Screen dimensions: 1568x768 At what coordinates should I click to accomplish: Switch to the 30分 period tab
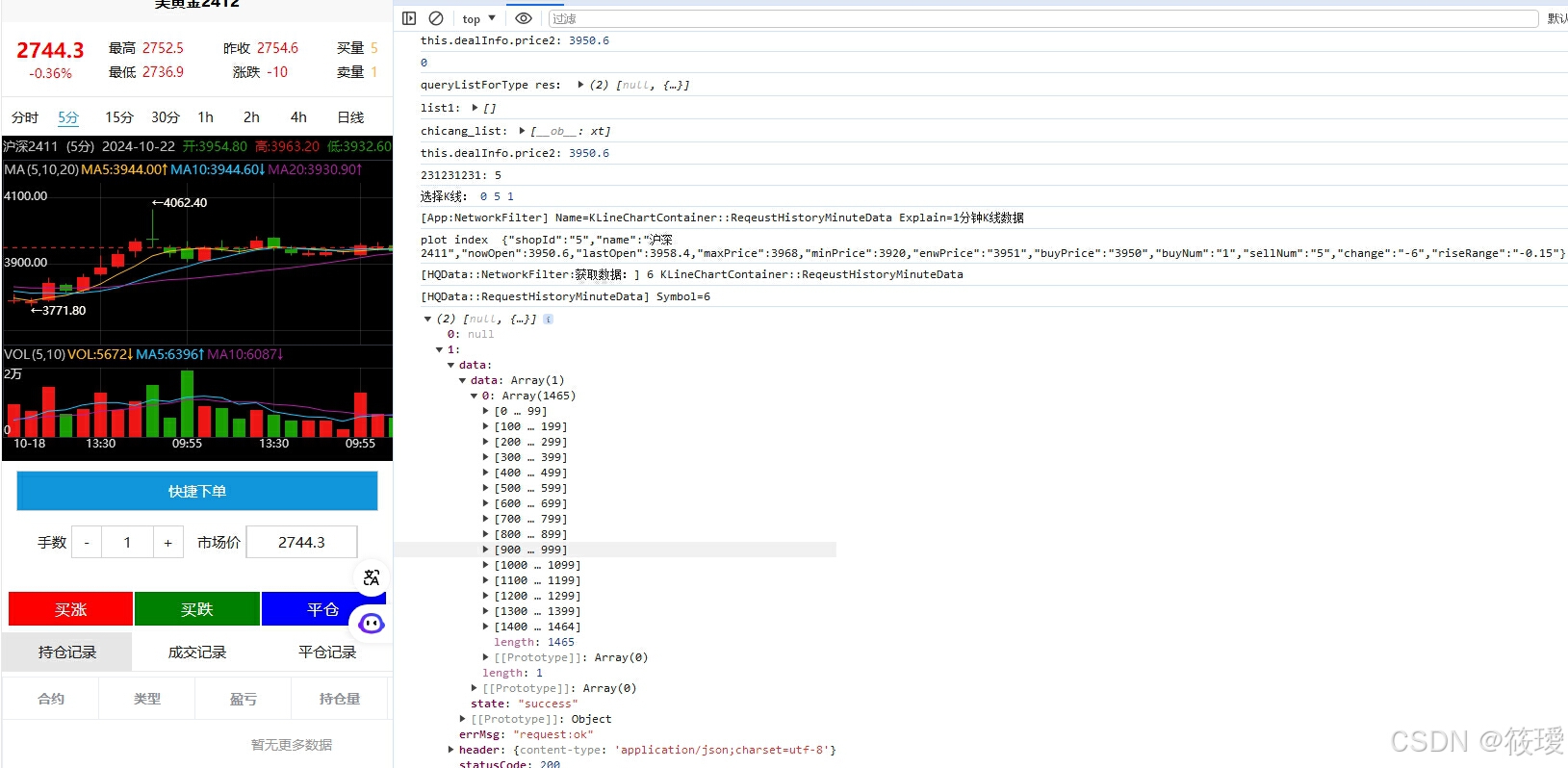tap(166, 117)
